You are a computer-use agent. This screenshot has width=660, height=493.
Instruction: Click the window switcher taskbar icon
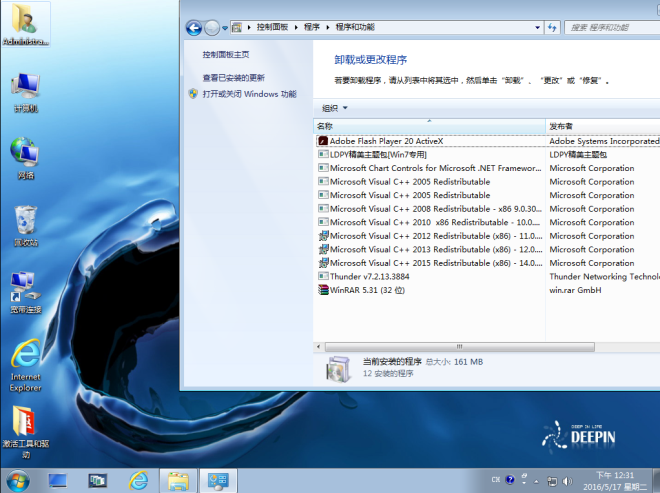97,481
